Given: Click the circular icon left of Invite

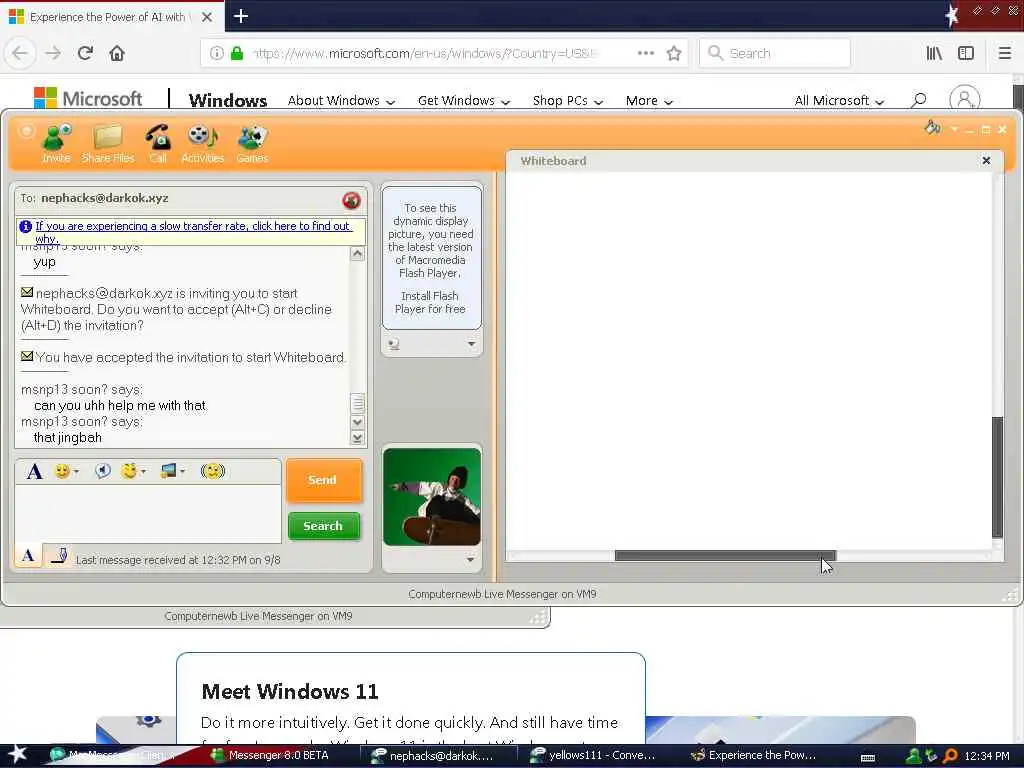Looking at the screenshot, I should 25,131.
